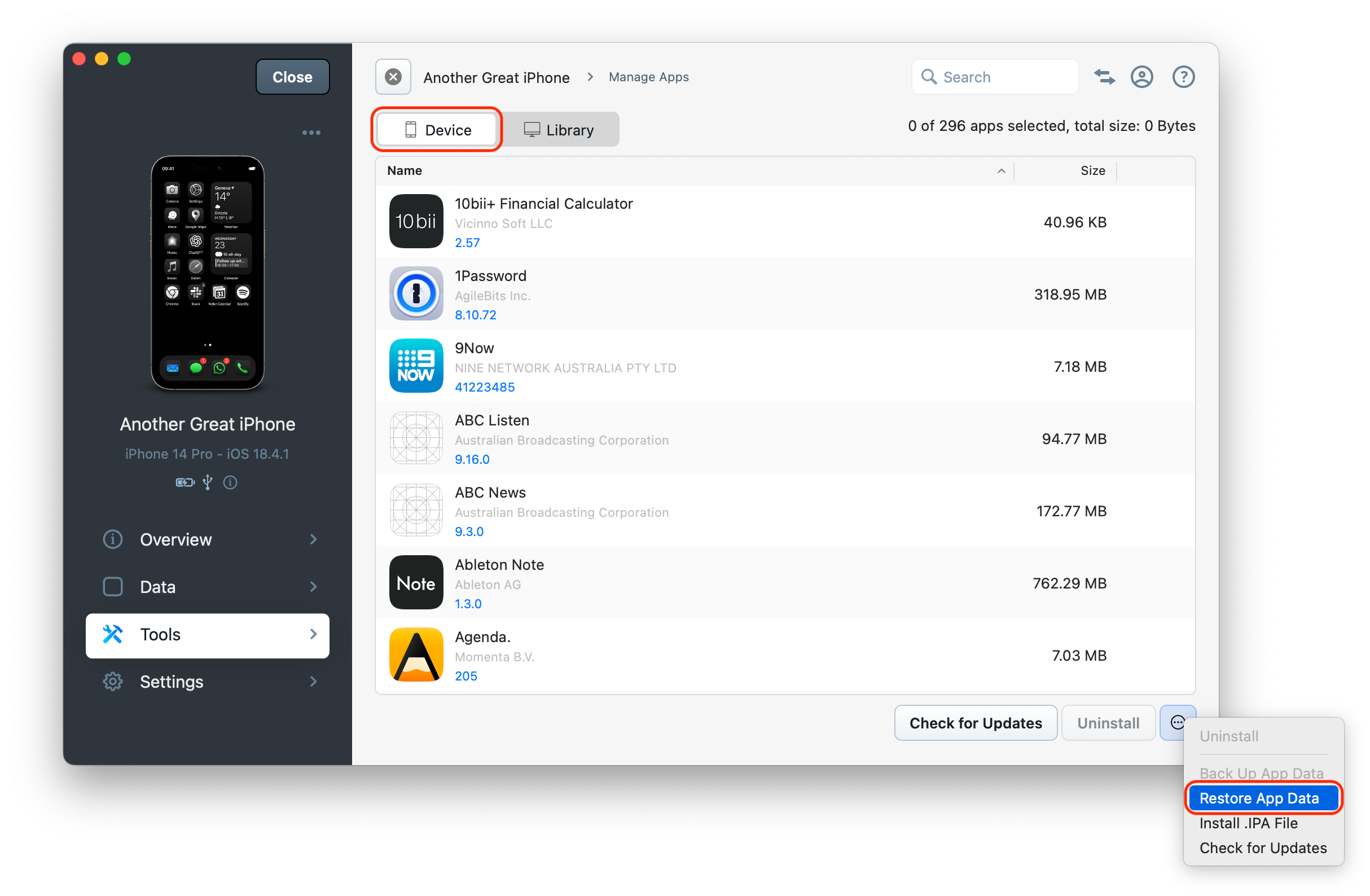Screen dimensions: 1370x896
Task: Click the ABC News placeholder icon
Action: coord(416,511)
